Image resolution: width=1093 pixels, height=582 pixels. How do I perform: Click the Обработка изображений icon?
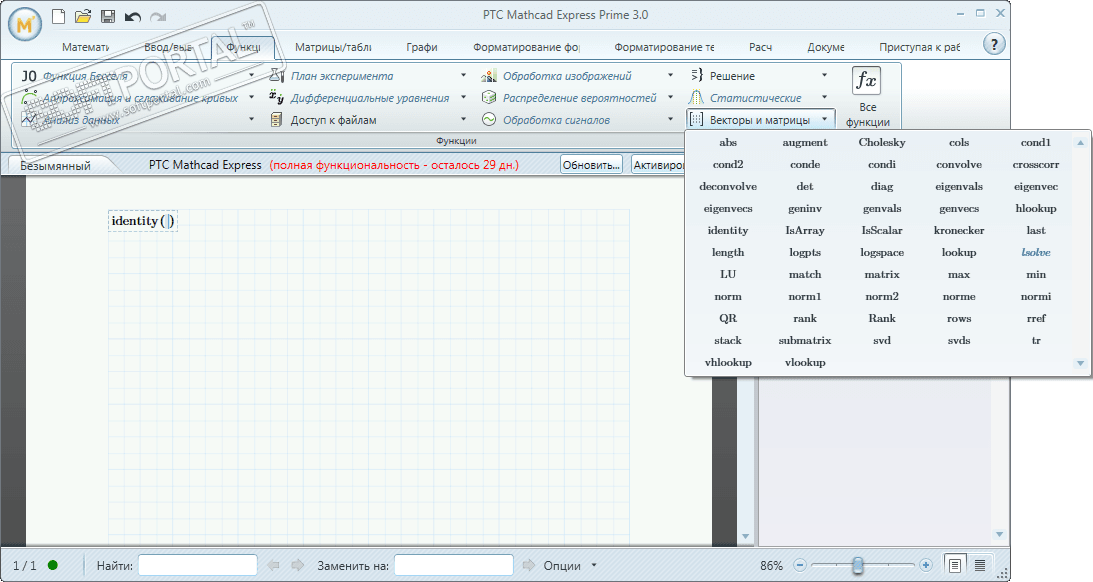[489, 75]
